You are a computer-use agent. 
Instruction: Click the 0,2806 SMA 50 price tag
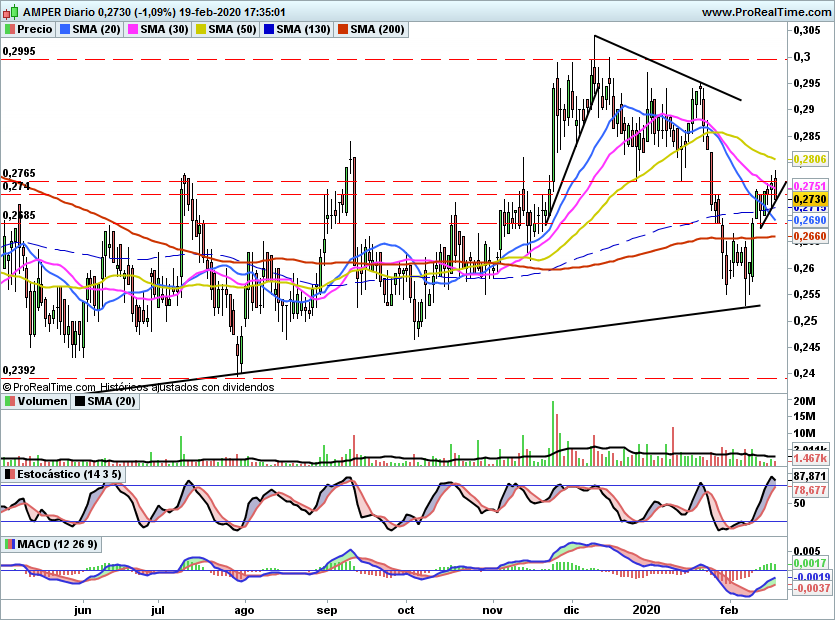(810, 159)
